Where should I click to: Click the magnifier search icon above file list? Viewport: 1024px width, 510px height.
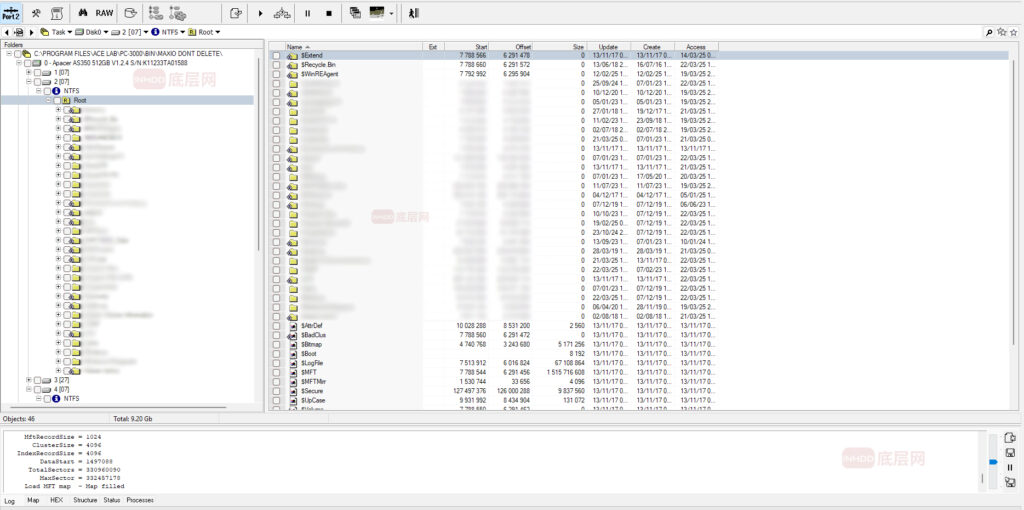[989, 32]
